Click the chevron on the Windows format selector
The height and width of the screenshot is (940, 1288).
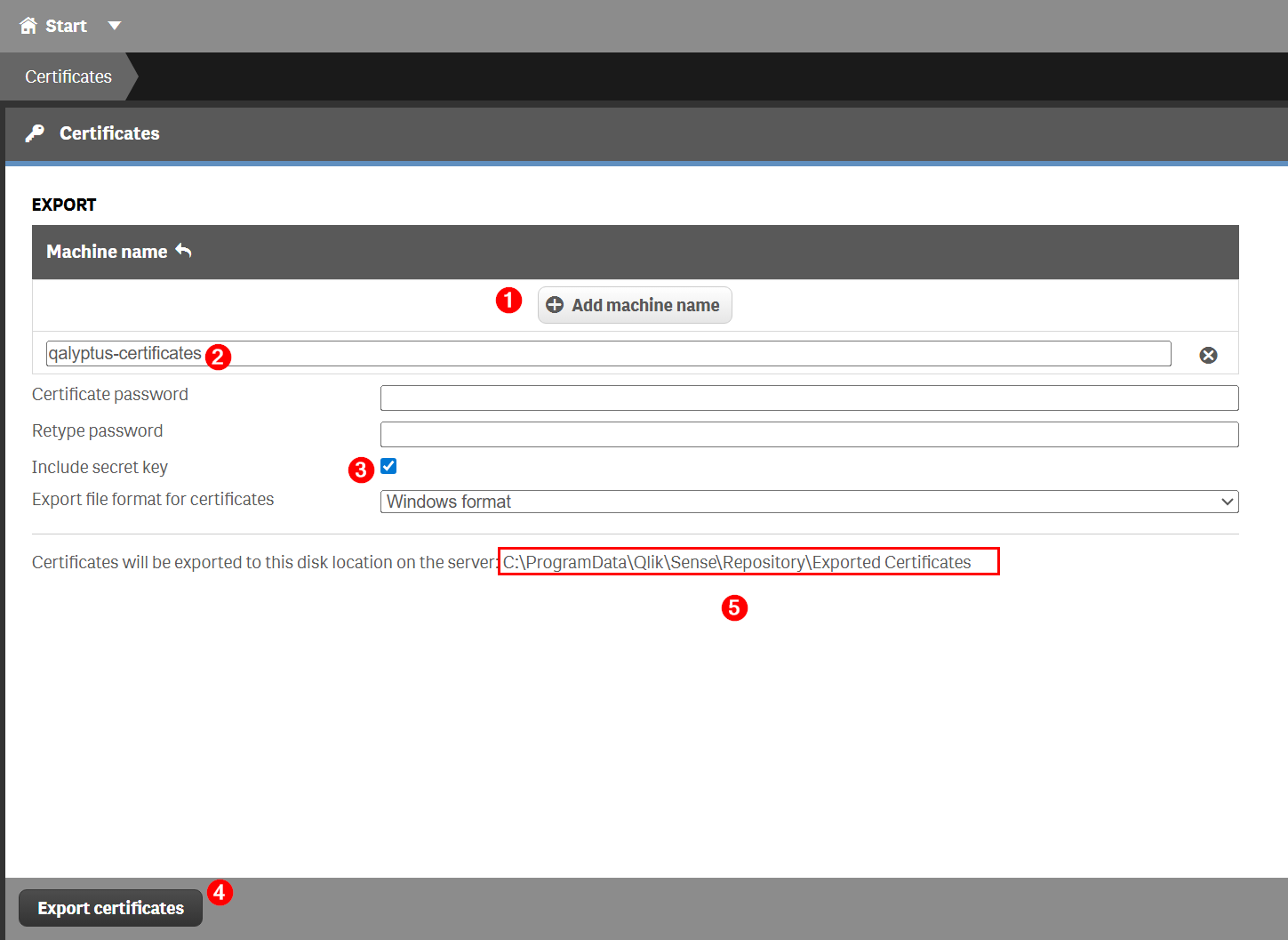click(x=1228, y=502)
